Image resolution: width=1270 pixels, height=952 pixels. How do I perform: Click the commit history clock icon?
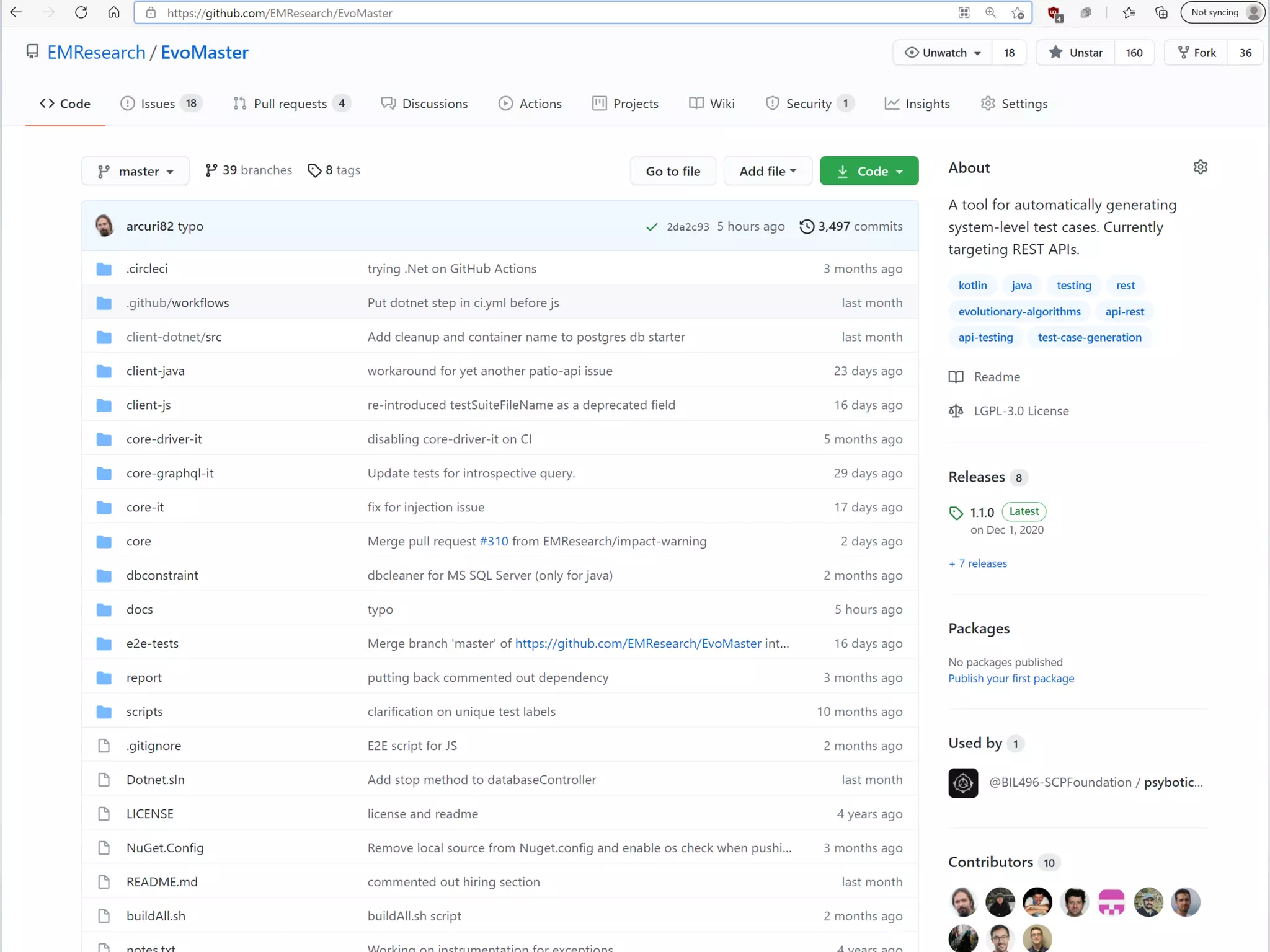click(x=806, y=226)
